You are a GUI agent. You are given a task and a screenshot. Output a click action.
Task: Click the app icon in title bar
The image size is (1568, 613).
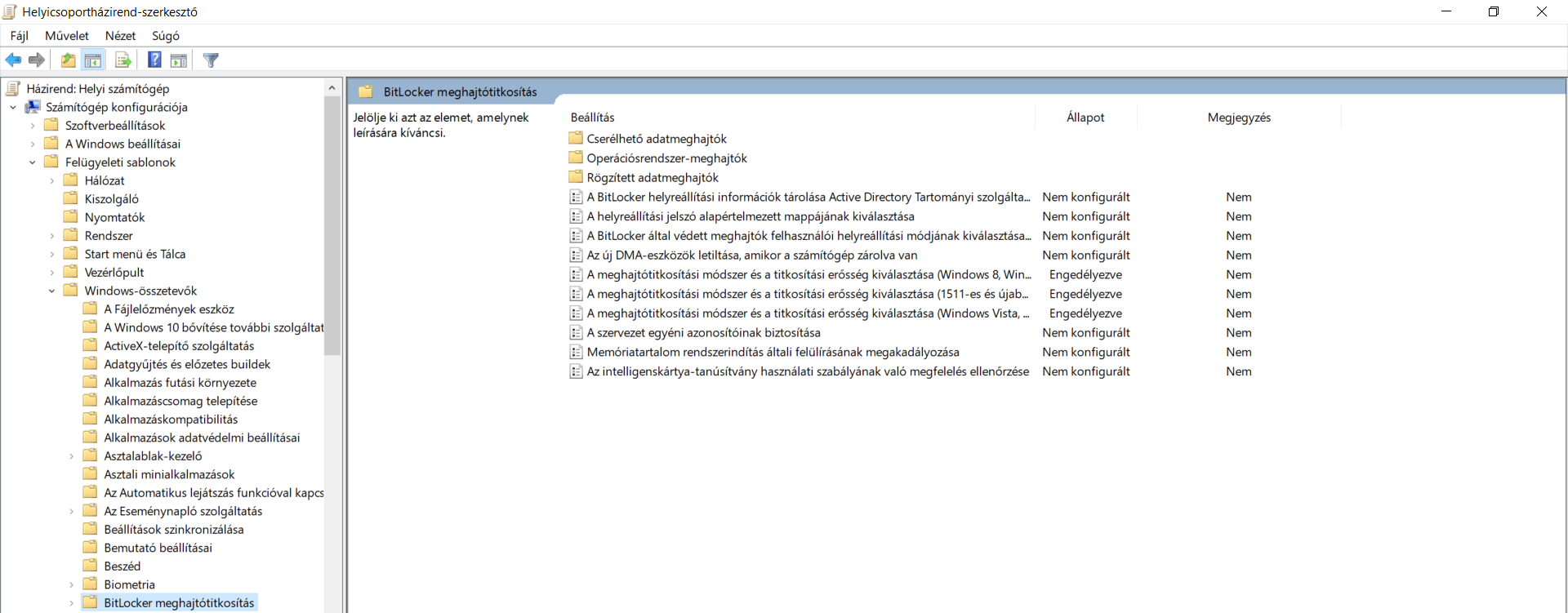point(10,11)
